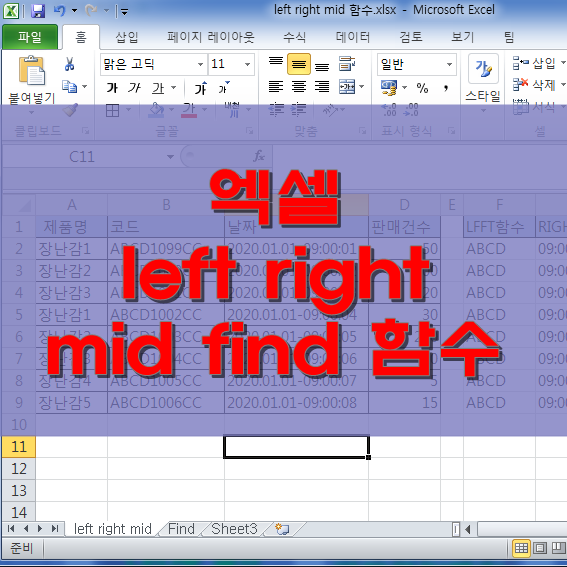Toggle middle vertical alignment
Image resolution: width=567 pixels, height=567 pixels.
(x=299, y=64)
